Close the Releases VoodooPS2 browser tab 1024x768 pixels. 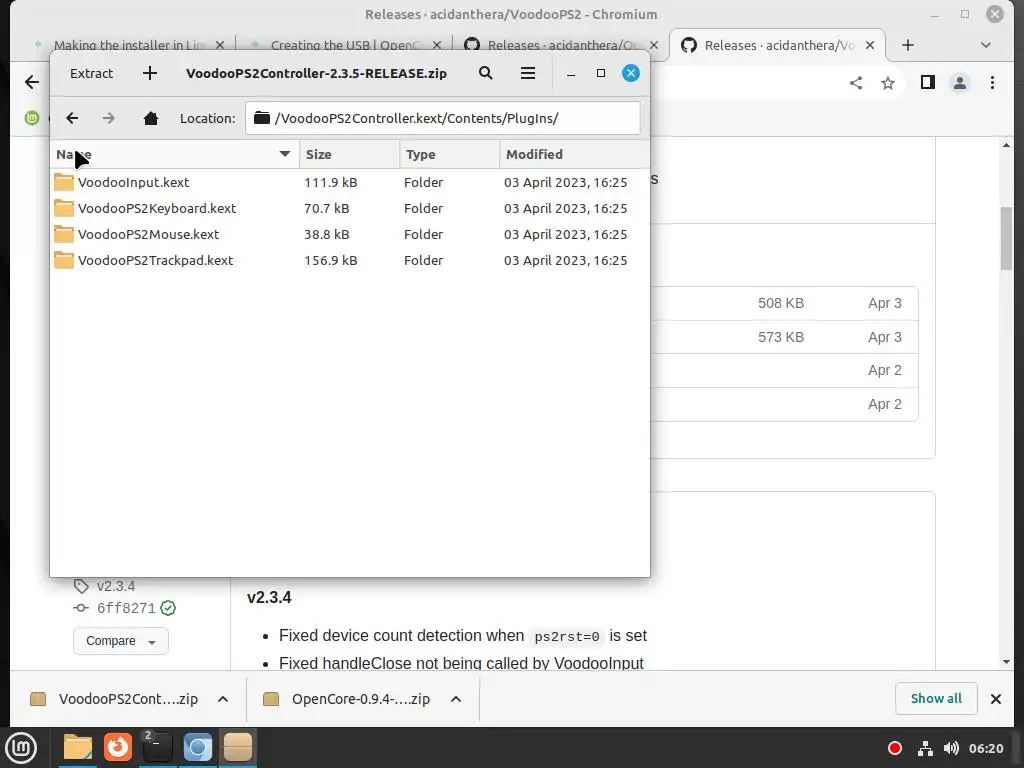coord(870,45)
